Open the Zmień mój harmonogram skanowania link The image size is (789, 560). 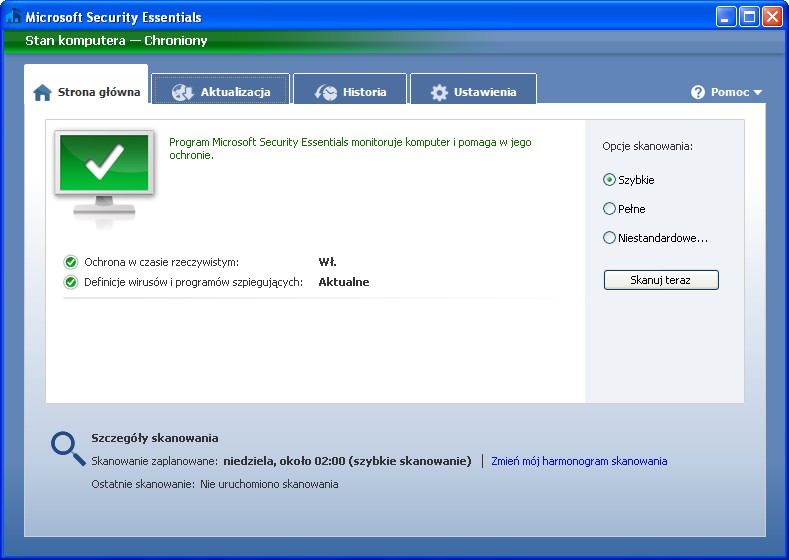[x=579, y=461]
